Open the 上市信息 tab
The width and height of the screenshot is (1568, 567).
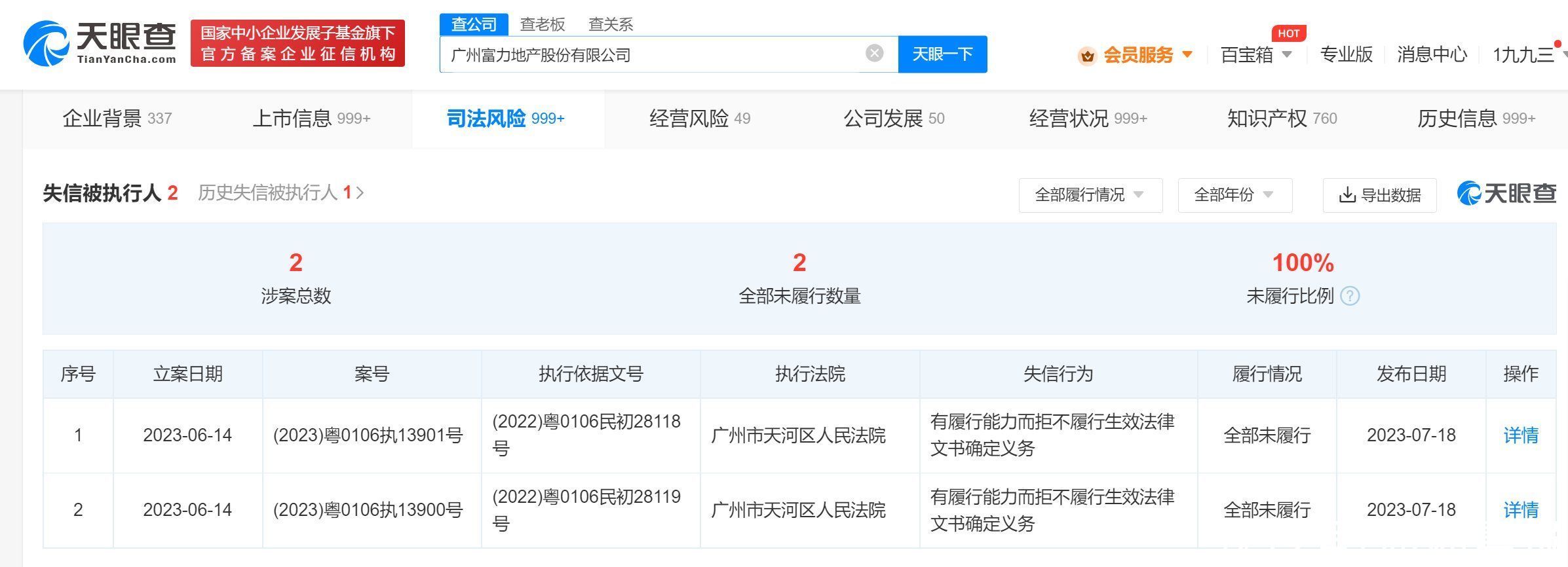tap(311, 119)
